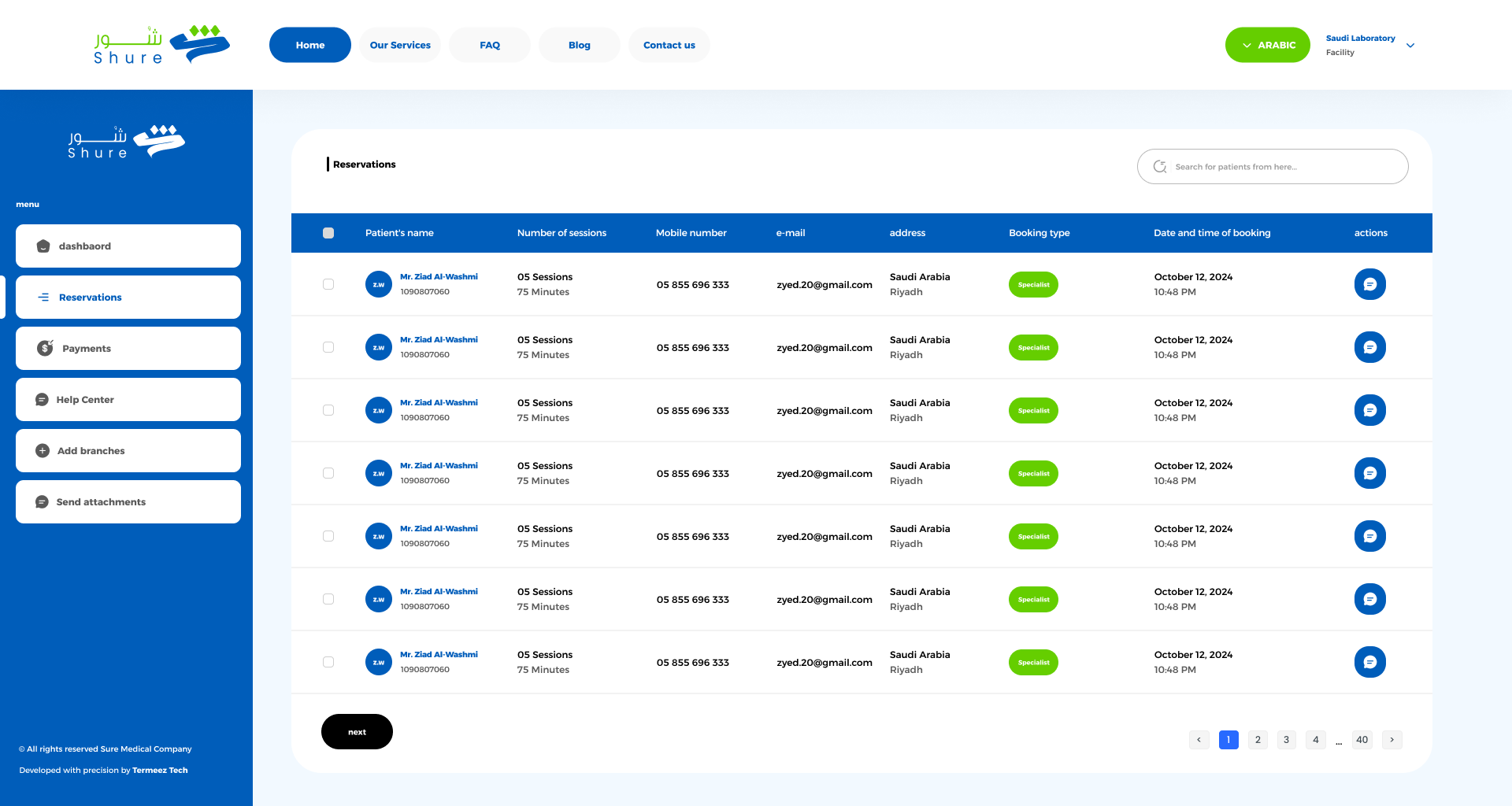Click the Help Center chat bubble icon
1512x806 pixels.
(43, 400)
